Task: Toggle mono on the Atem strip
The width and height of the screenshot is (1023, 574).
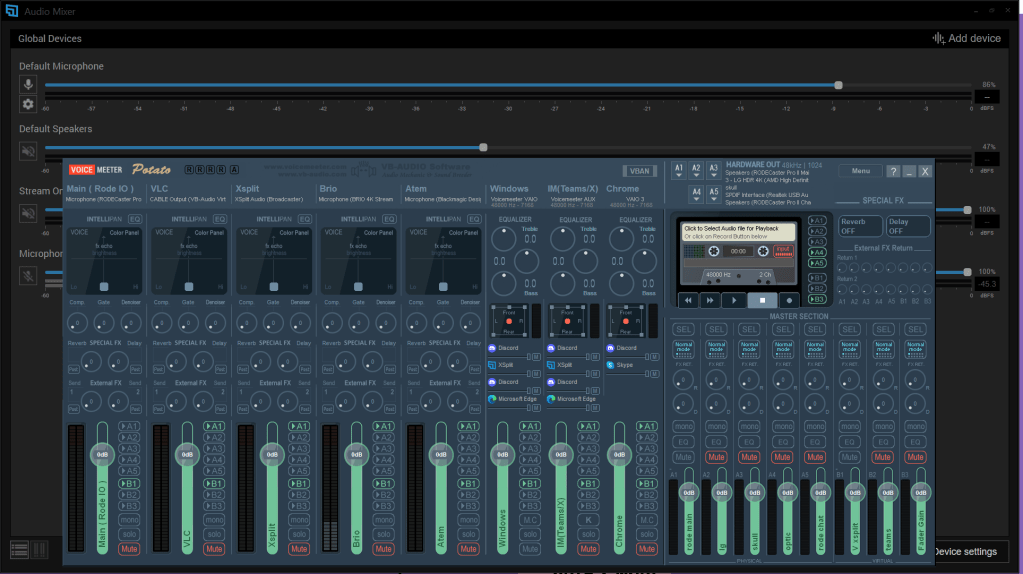Action: tap(468, 520)
